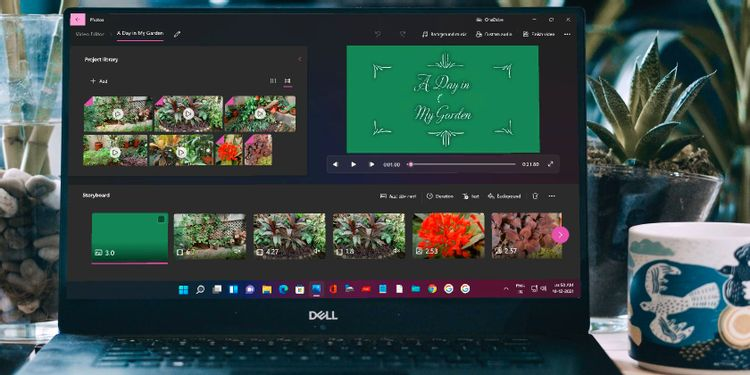The width and height of the screenshot is (750, 375).
Task: Click the preview seek bar
Action: (x=462, y=165)
